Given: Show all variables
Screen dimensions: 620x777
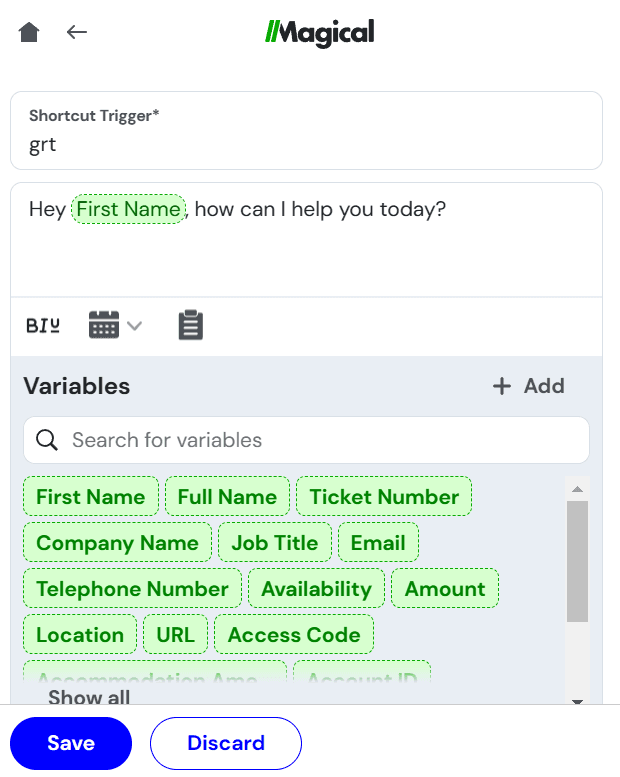Looking at the screenshot, I should pyautogui.click(x=89, y=697).
